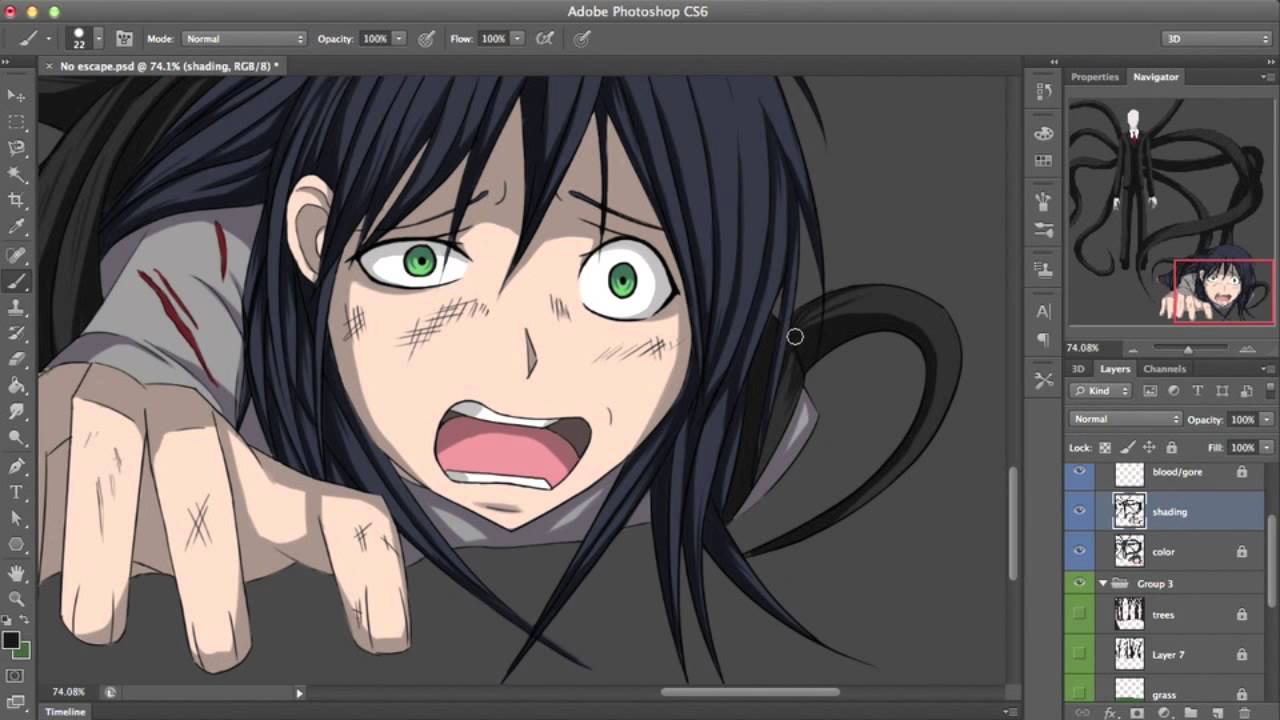Screen dimensions: 1280x720
Task: Toggle the Brush panel from options bar
Action: [x=124, y=39]
